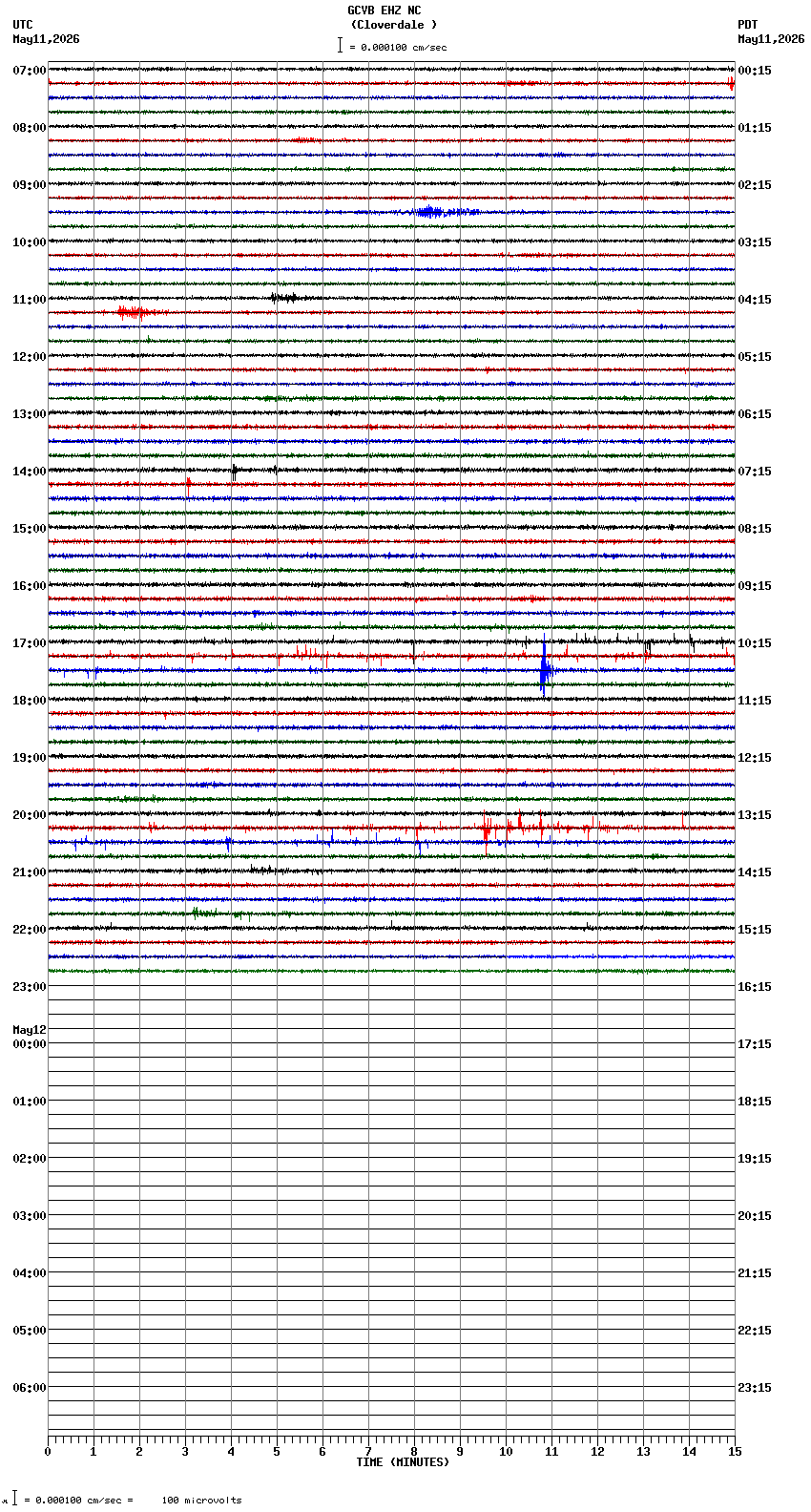The width and height of the screenshot is (811, 1512).
Task: Click the 00:15 PDT label on right axis
Action: point(755,71)
